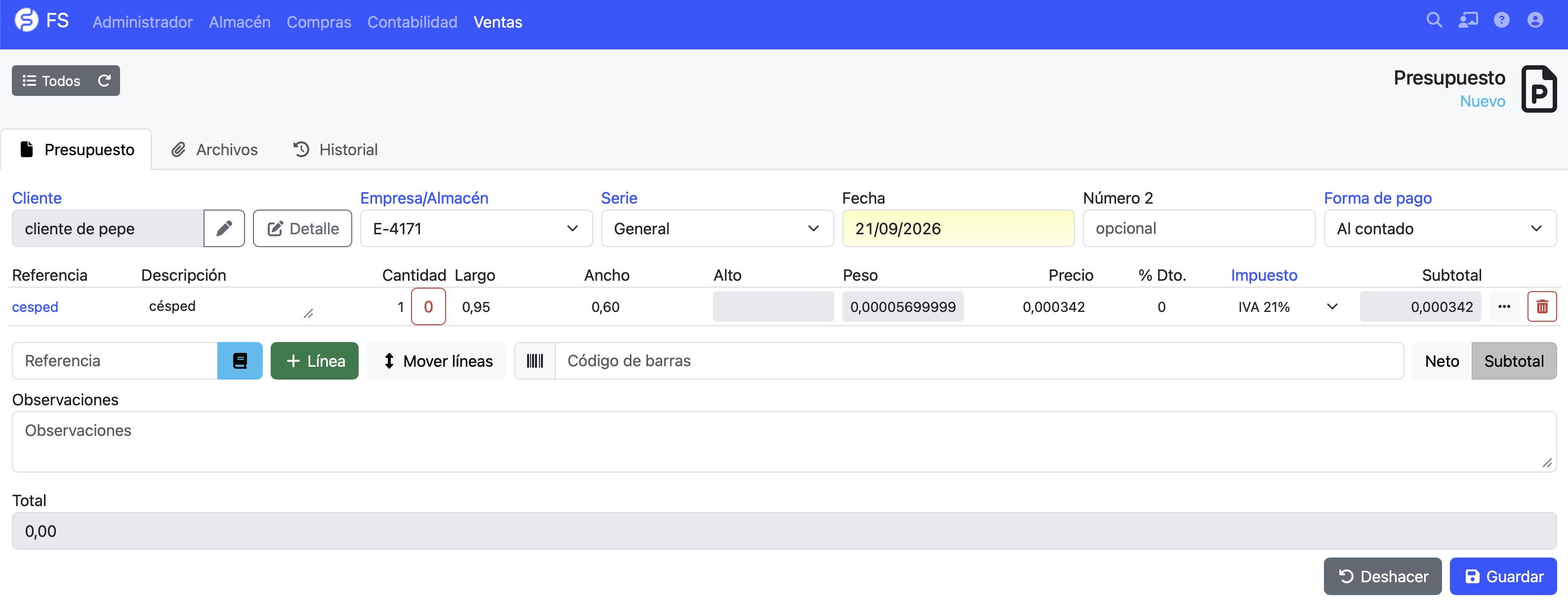Open the Contabilidad menu
This screenshot has height=603, width=1568.
click(412, 22)
